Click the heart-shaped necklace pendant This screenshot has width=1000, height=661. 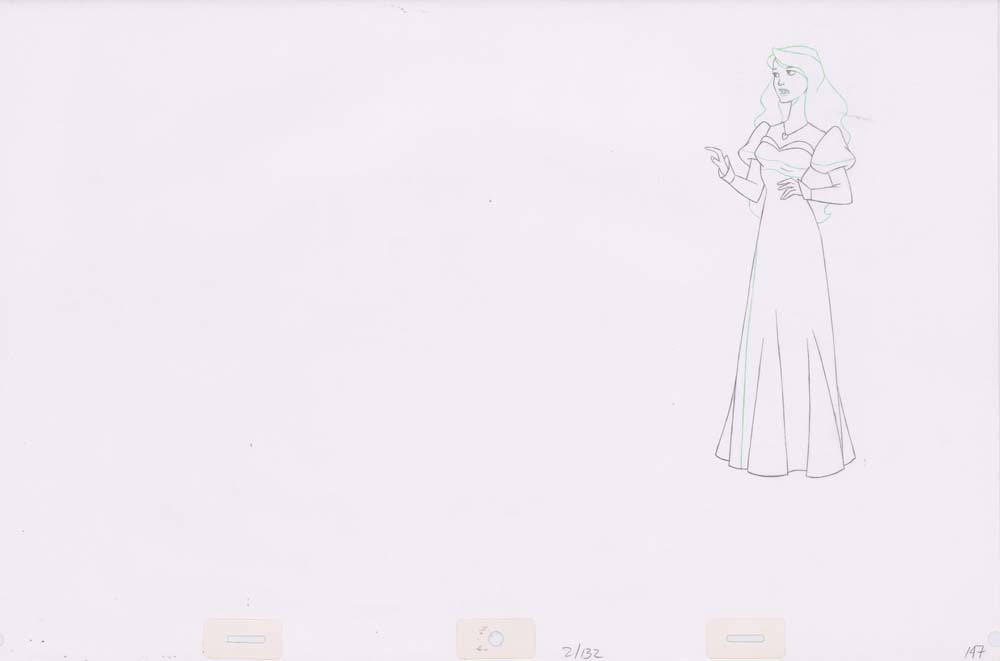[x=786, y=135]
